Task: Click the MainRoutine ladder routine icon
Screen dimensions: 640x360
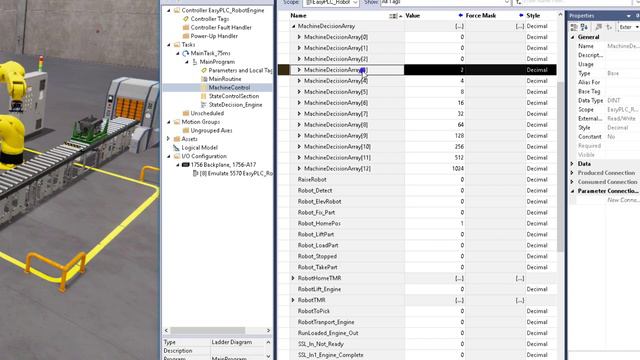Action: [x=204, y=79]
